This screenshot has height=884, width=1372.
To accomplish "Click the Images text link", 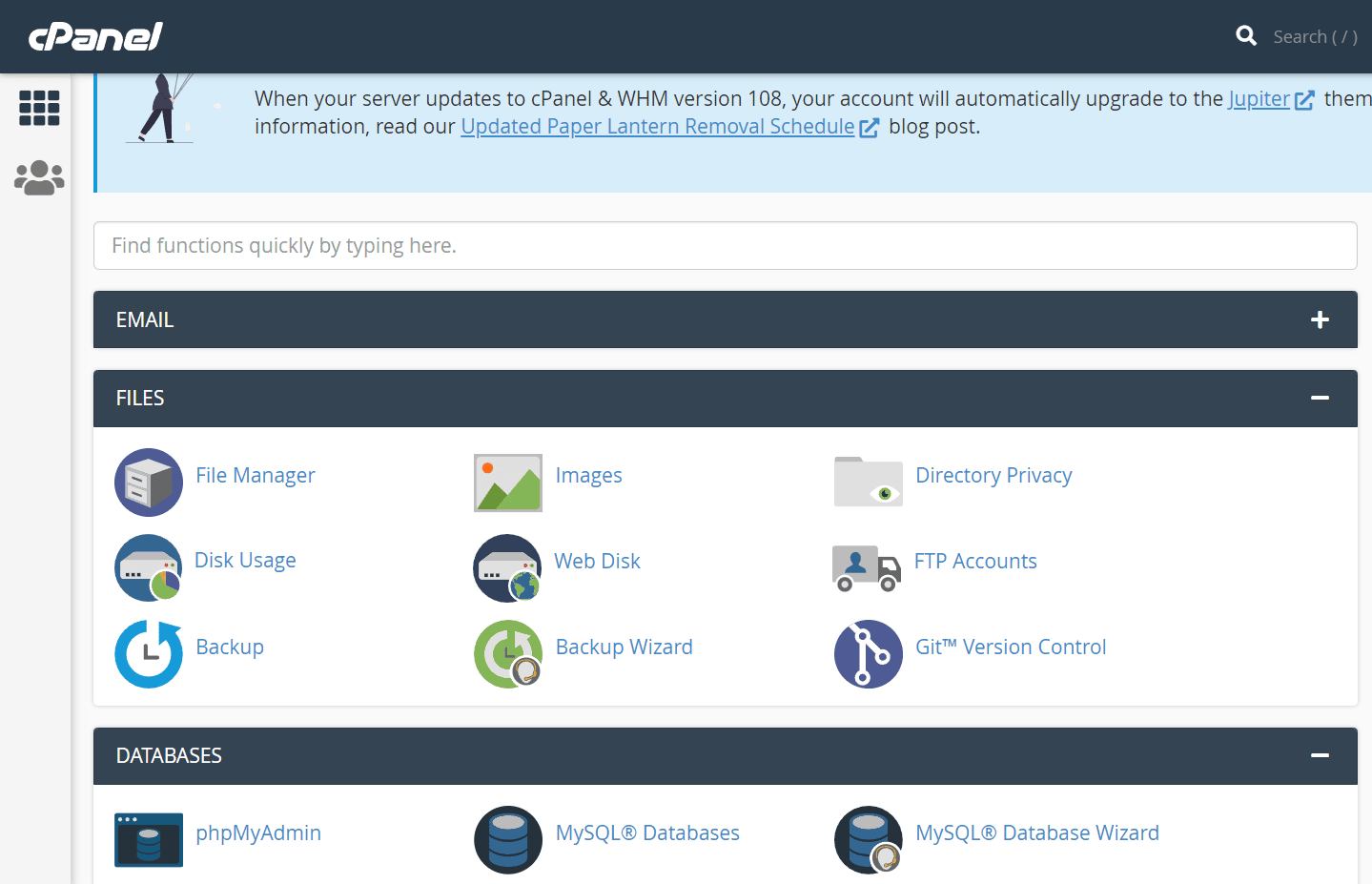I will [589, 475].
